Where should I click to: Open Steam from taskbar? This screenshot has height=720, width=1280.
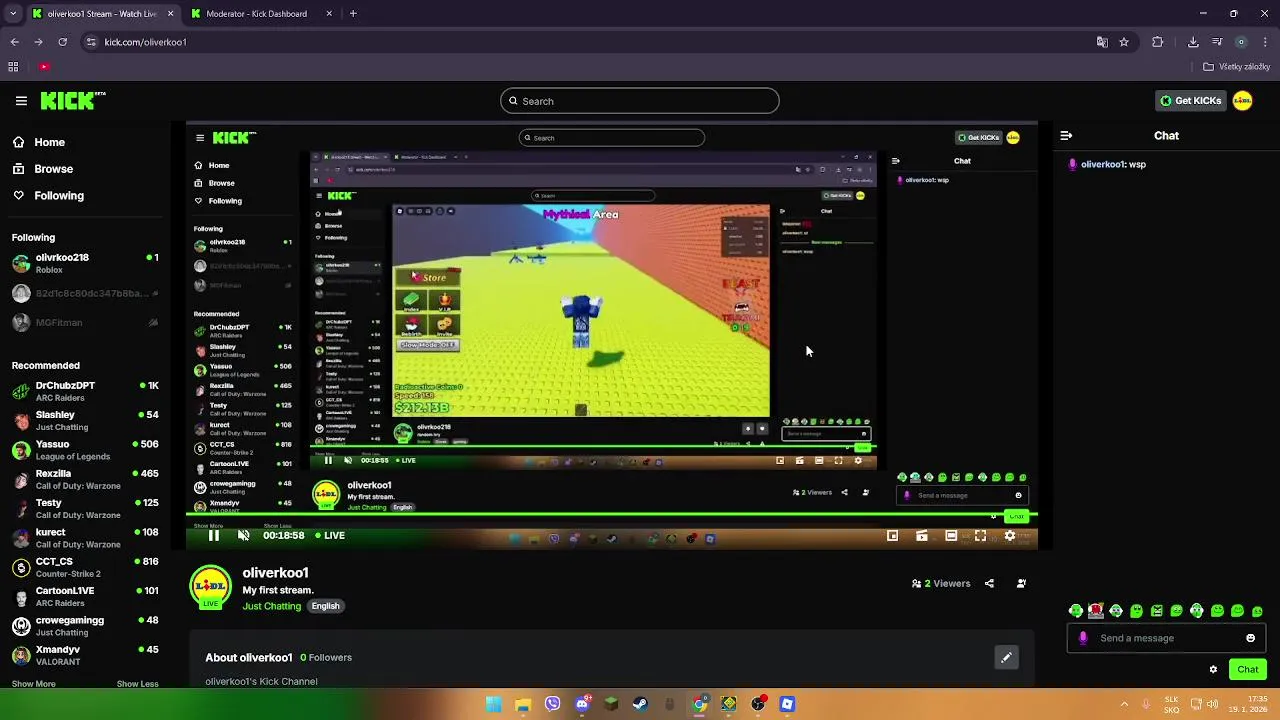click(640, 704)
